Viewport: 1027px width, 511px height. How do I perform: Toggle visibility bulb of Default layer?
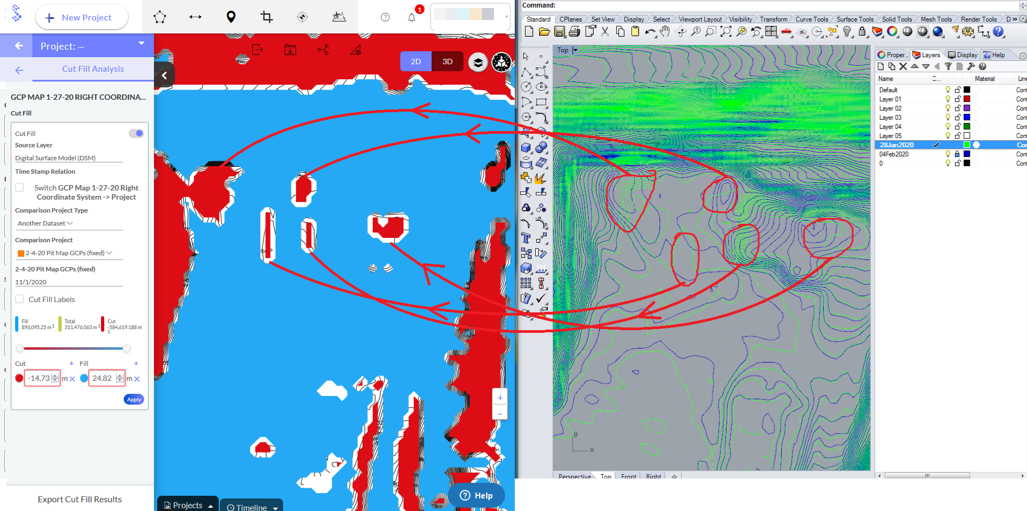[x=947, y=90]
